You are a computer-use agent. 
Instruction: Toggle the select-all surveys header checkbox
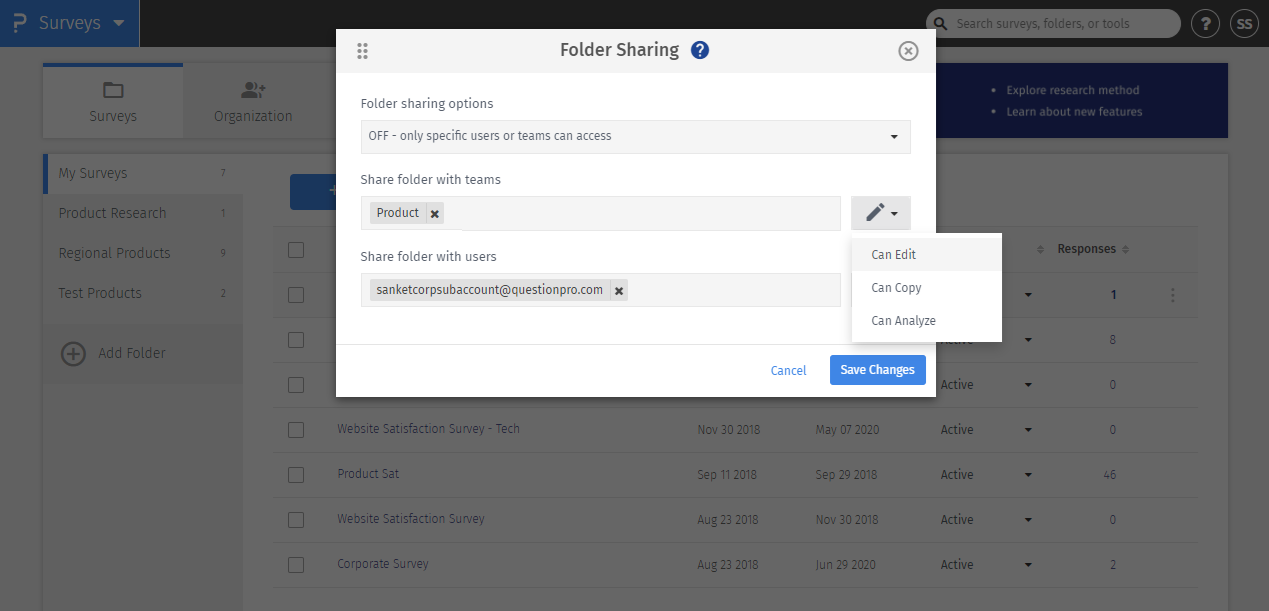point(296,250)
